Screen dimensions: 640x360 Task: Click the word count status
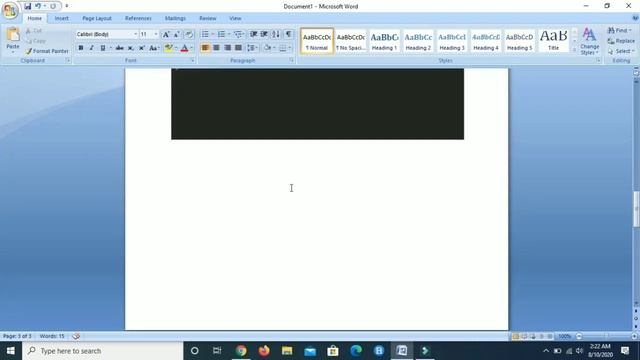click(x=52, y=336)
